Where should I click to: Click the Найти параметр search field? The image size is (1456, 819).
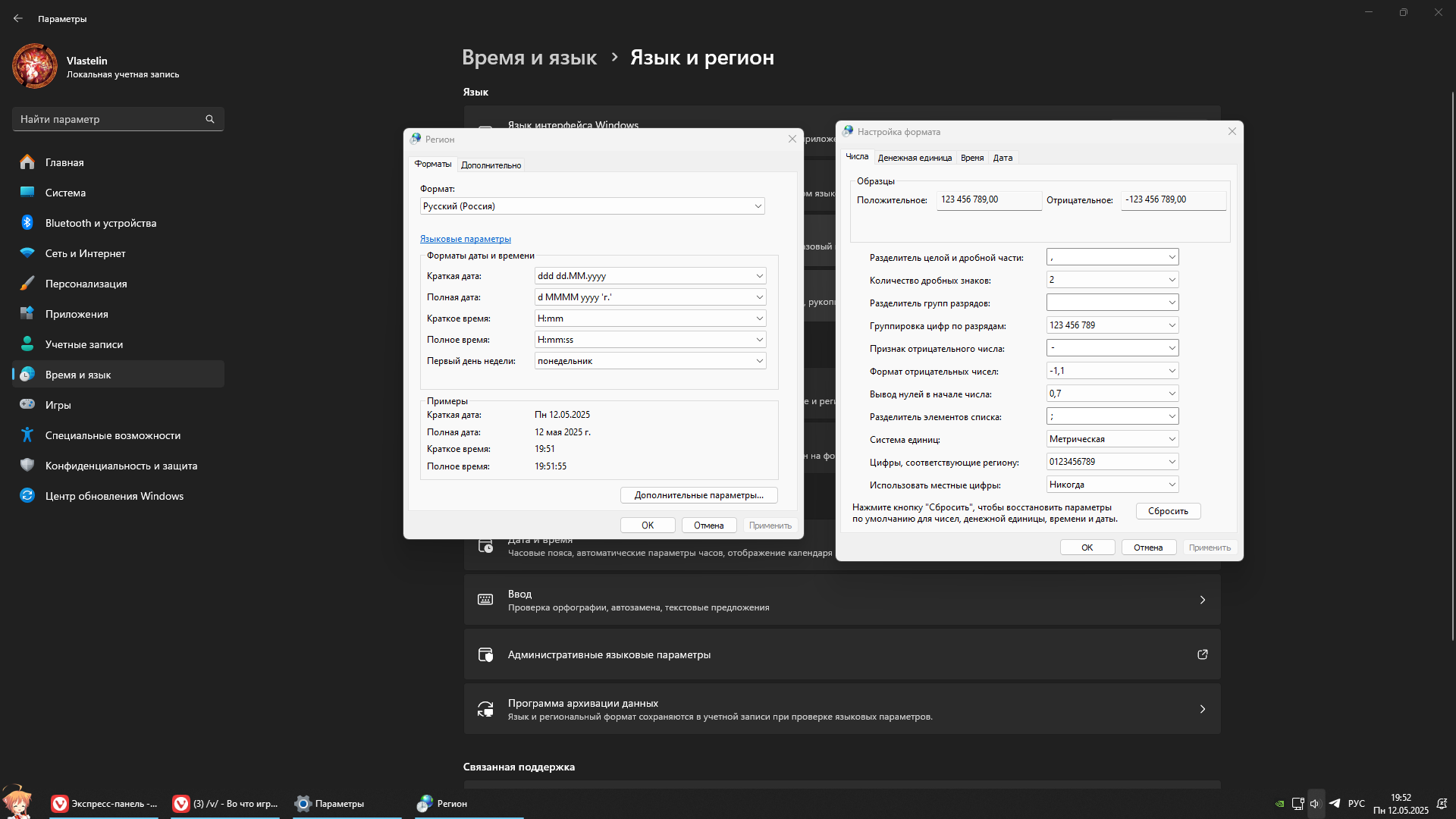click(118, 119)
